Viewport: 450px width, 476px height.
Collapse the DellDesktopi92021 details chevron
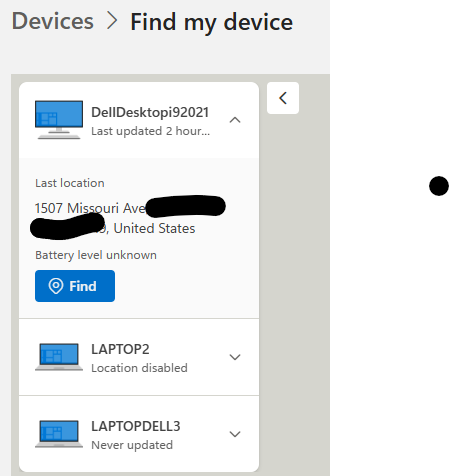[x=235, y=120]
